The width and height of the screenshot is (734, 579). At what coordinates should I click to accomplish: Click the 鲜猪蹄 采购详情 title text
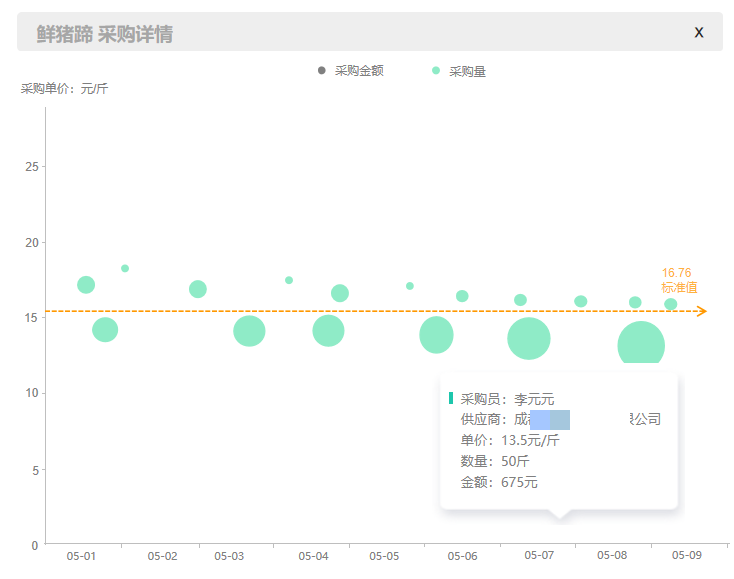105,34
